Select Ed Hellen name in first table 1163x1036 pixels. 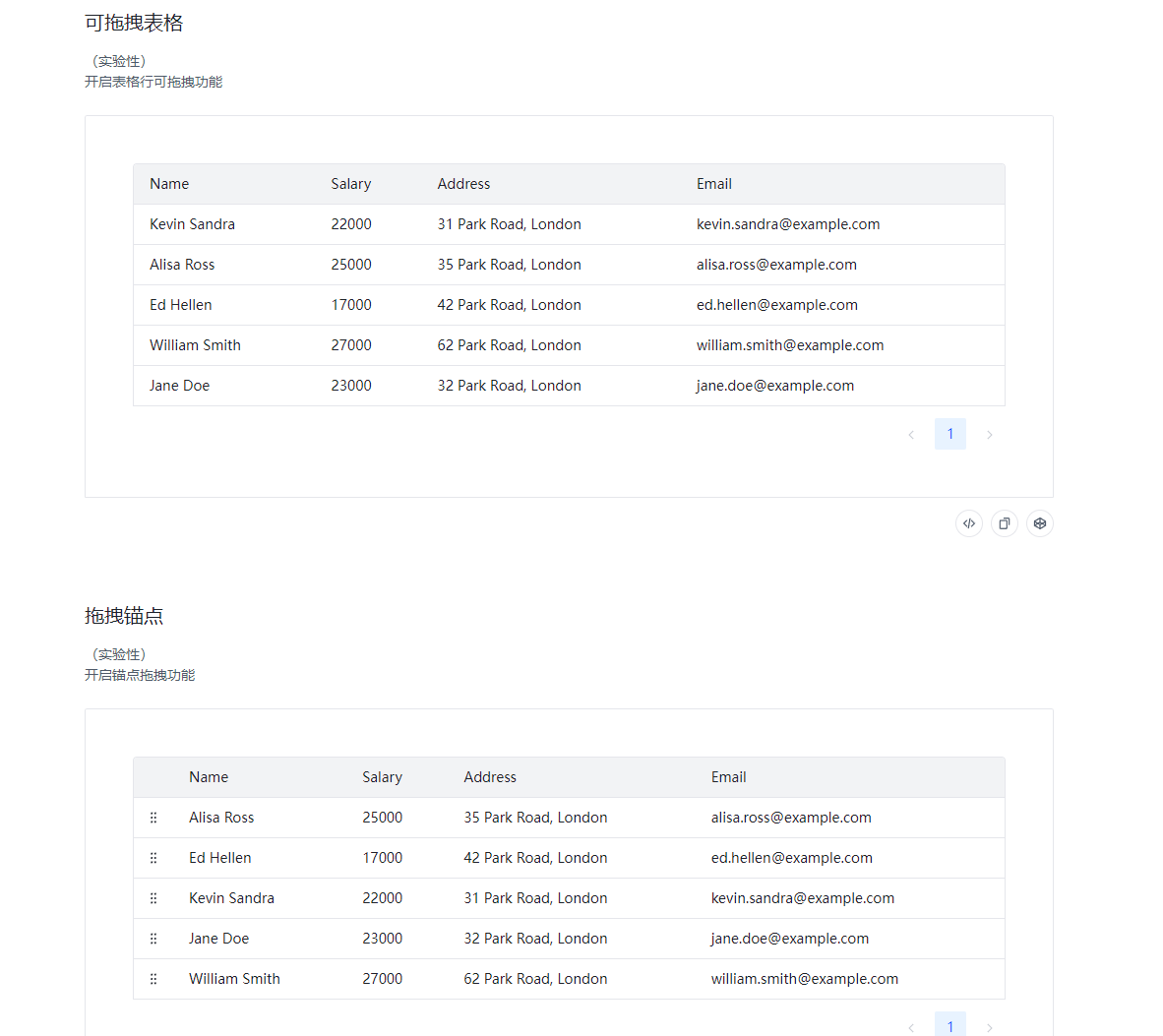[181, 305]
